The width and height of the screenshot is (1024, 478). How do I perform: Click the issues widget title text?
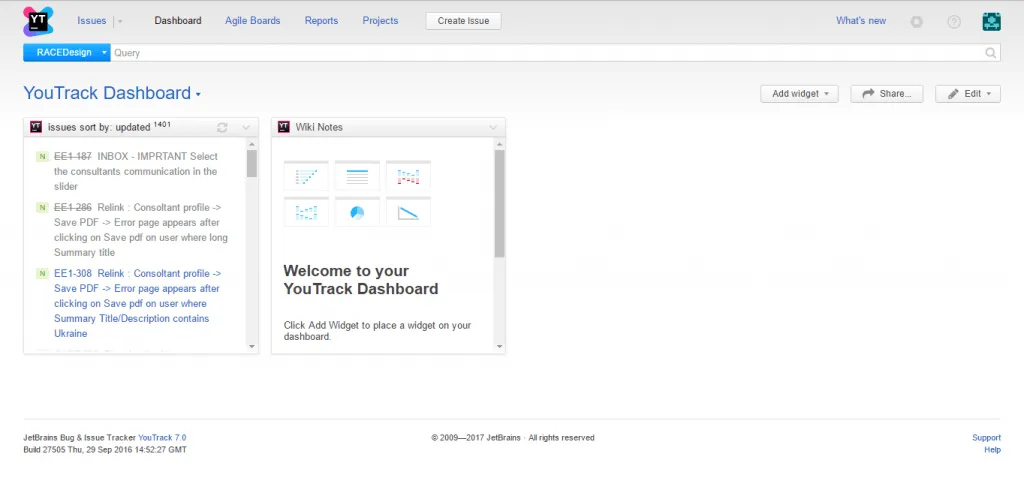click(99, 127)
